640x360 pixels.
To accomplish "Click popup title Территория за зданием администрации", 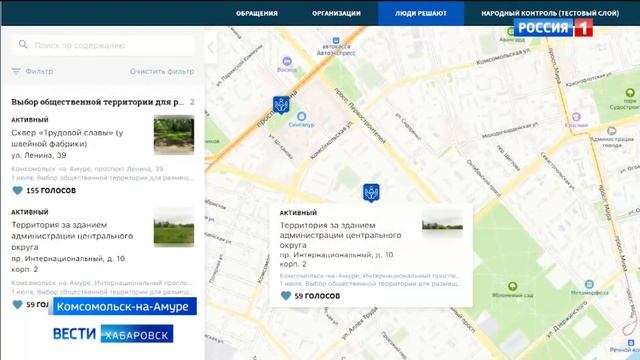I will (x=340, y=235).
